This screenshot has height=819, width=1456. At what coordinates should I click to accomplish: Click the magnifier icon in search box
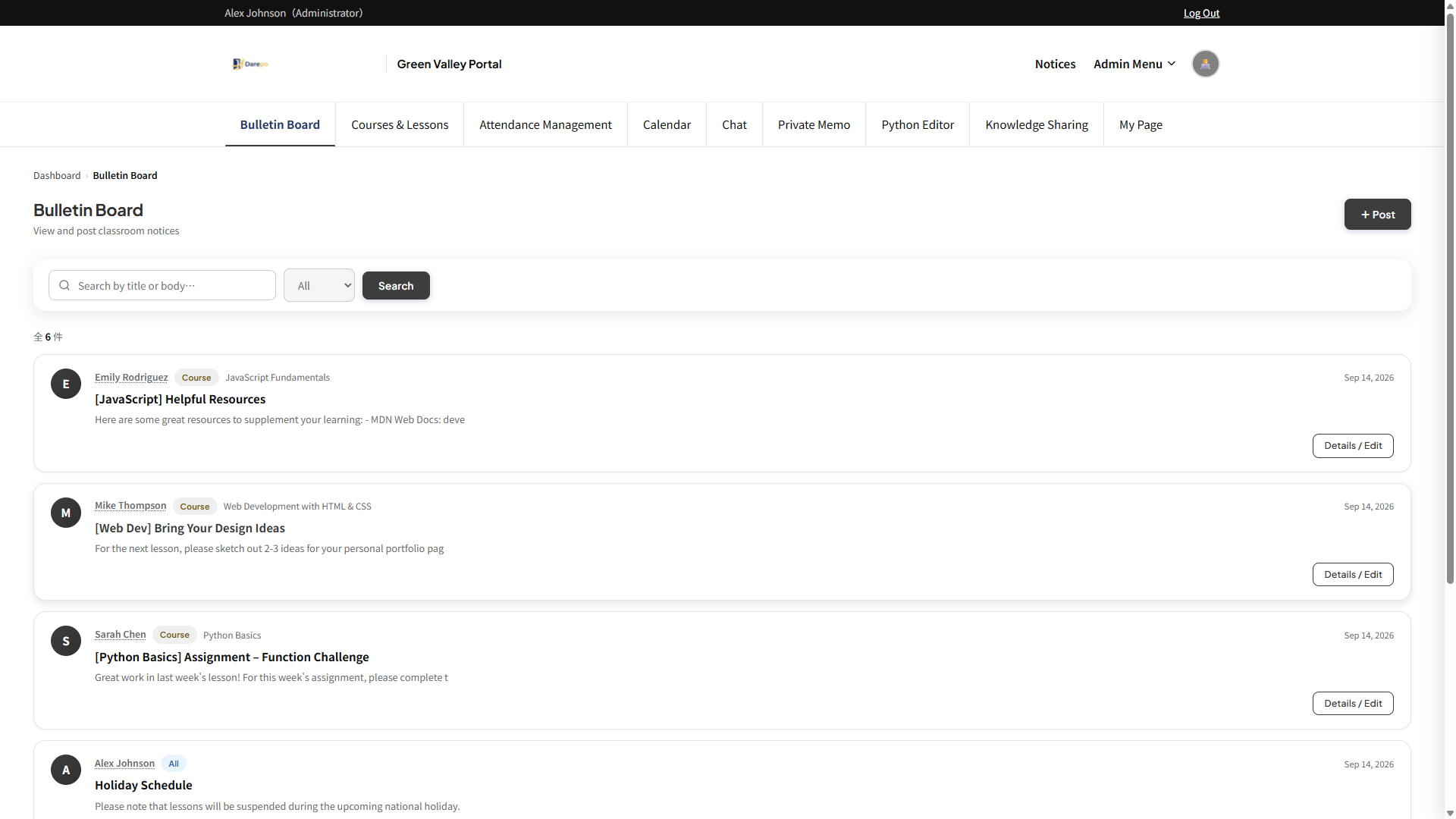pyautogui.click(x=64, y=285)
